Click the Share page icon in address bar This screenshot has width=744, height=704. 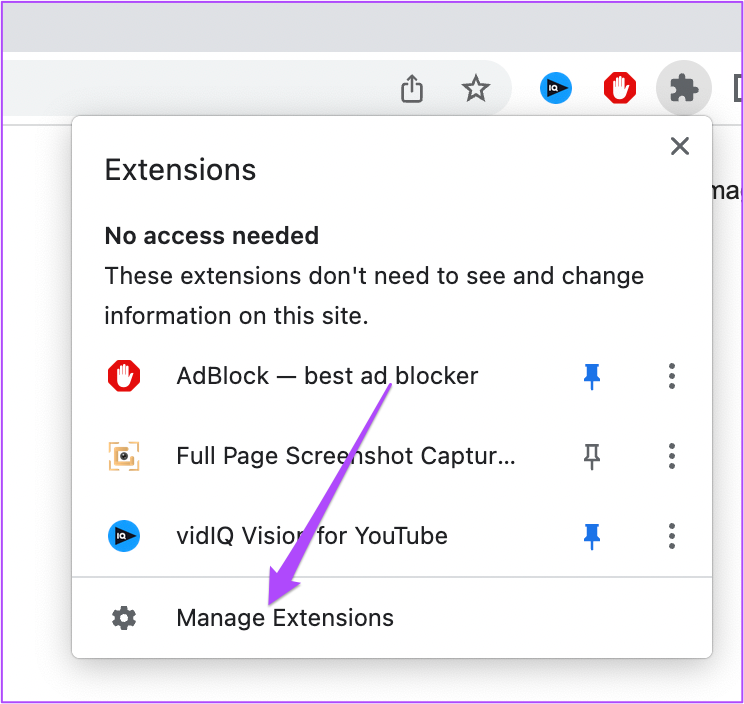point(412,89)
